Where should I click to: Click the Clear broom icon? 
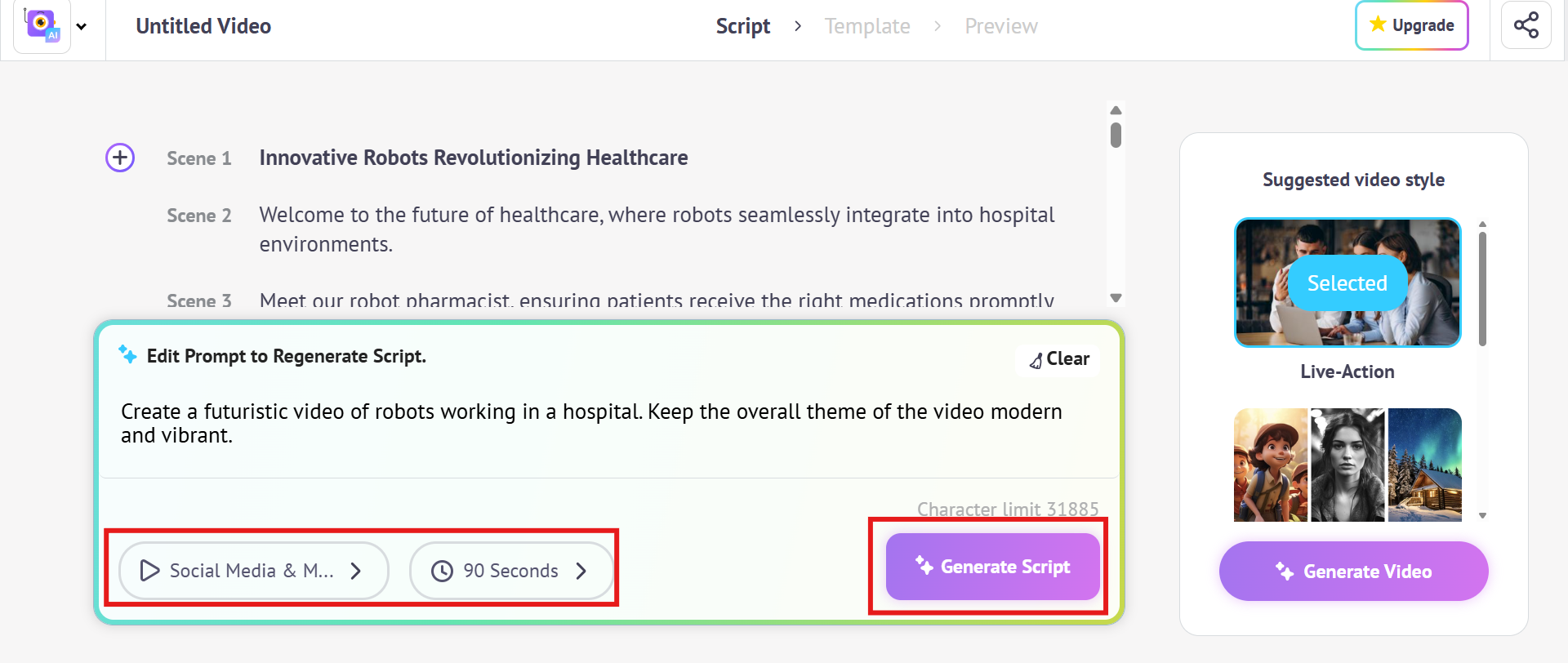tap(1036, 360)
